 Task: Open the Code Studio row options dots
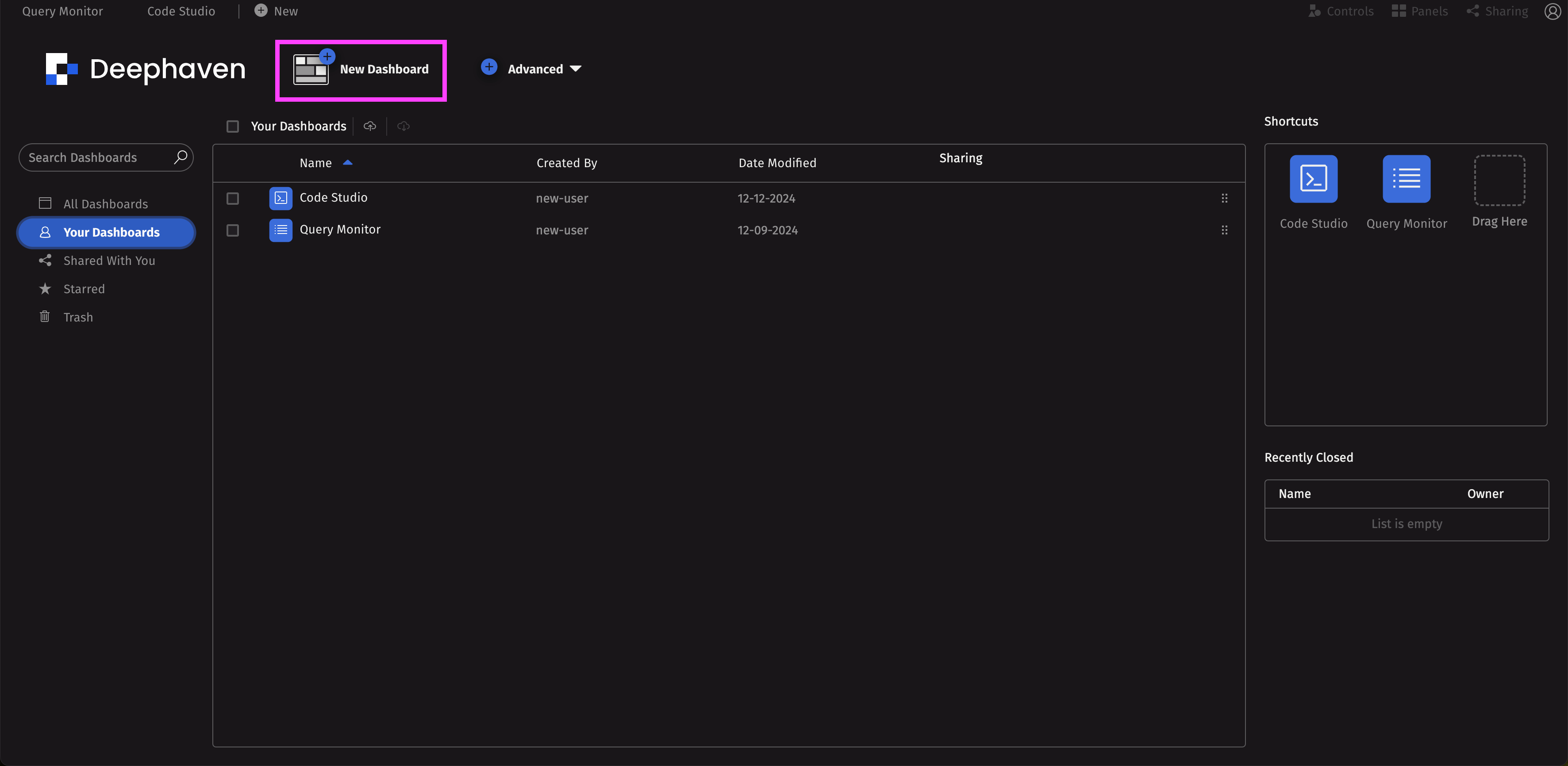1224,198
